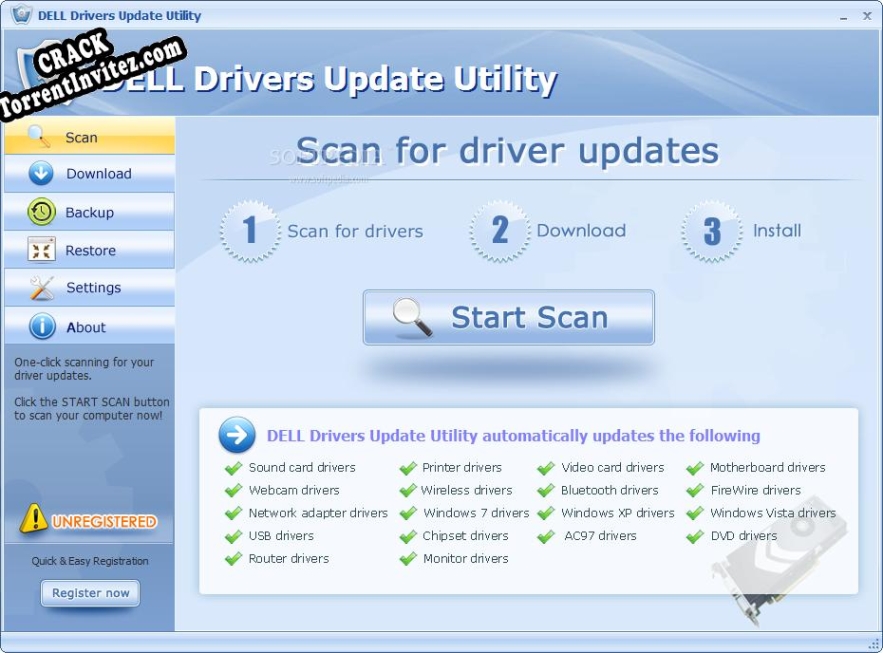Click the step 2 Download badge
Screen dimensions: 883x653
tap(500, 231)
